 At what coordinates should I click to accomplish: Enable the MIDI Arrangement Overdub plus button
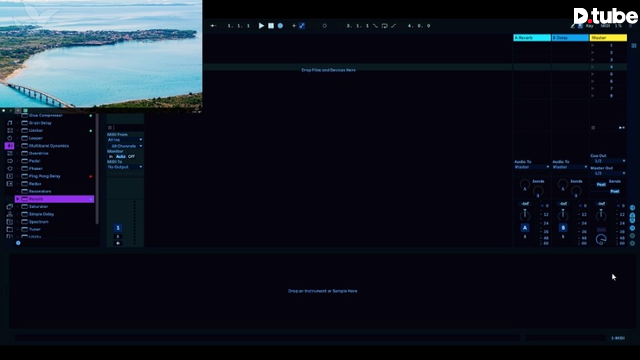pos(294,26)
